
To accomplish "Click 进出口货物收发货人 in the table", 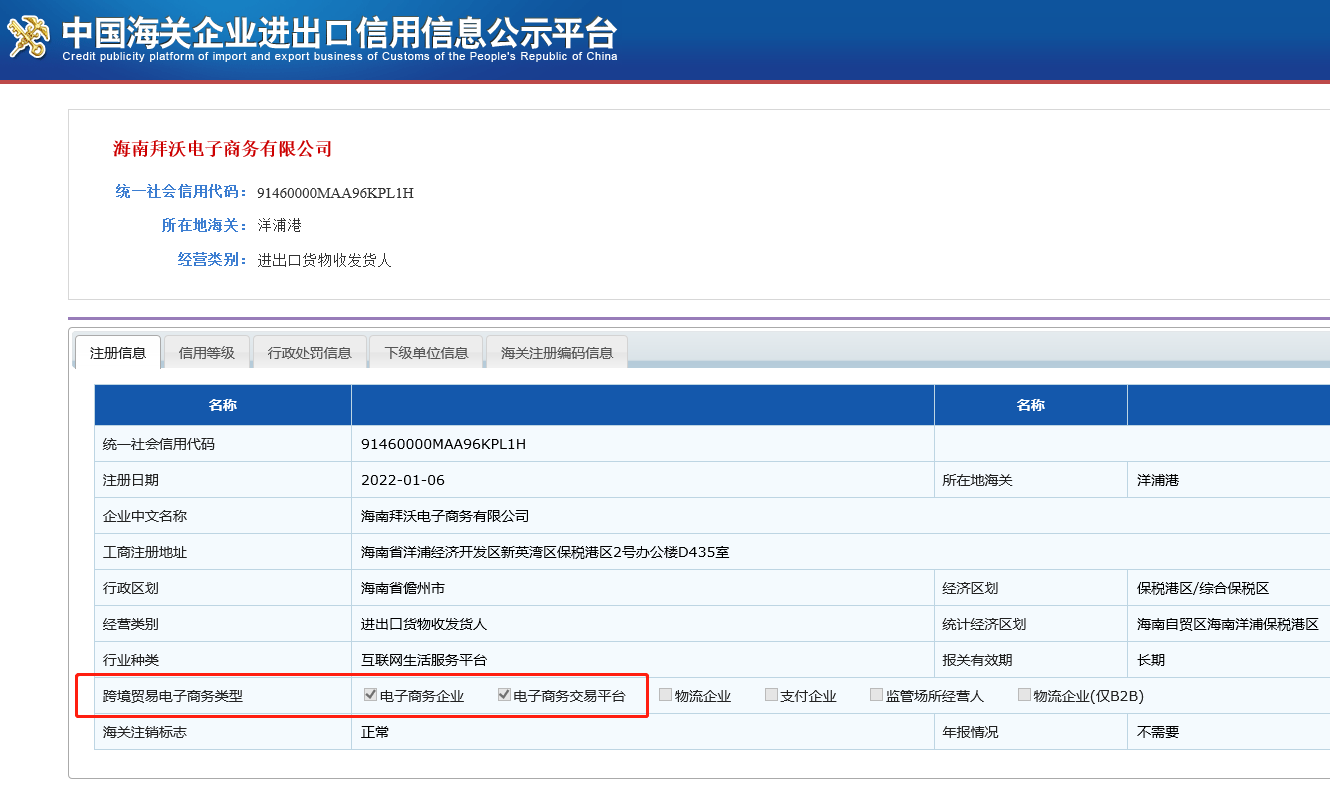I will tap(424, 624).
